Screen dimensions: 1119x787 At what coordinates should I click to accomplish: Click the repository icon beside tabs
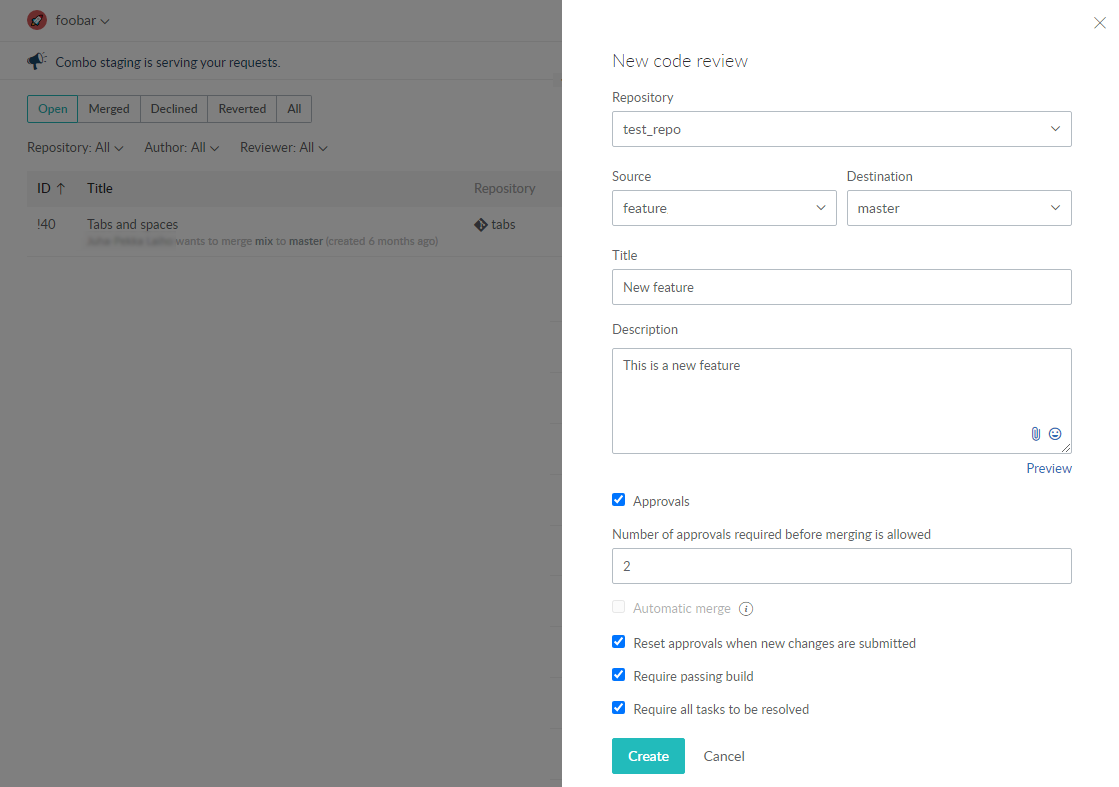(x=481, y=224)
